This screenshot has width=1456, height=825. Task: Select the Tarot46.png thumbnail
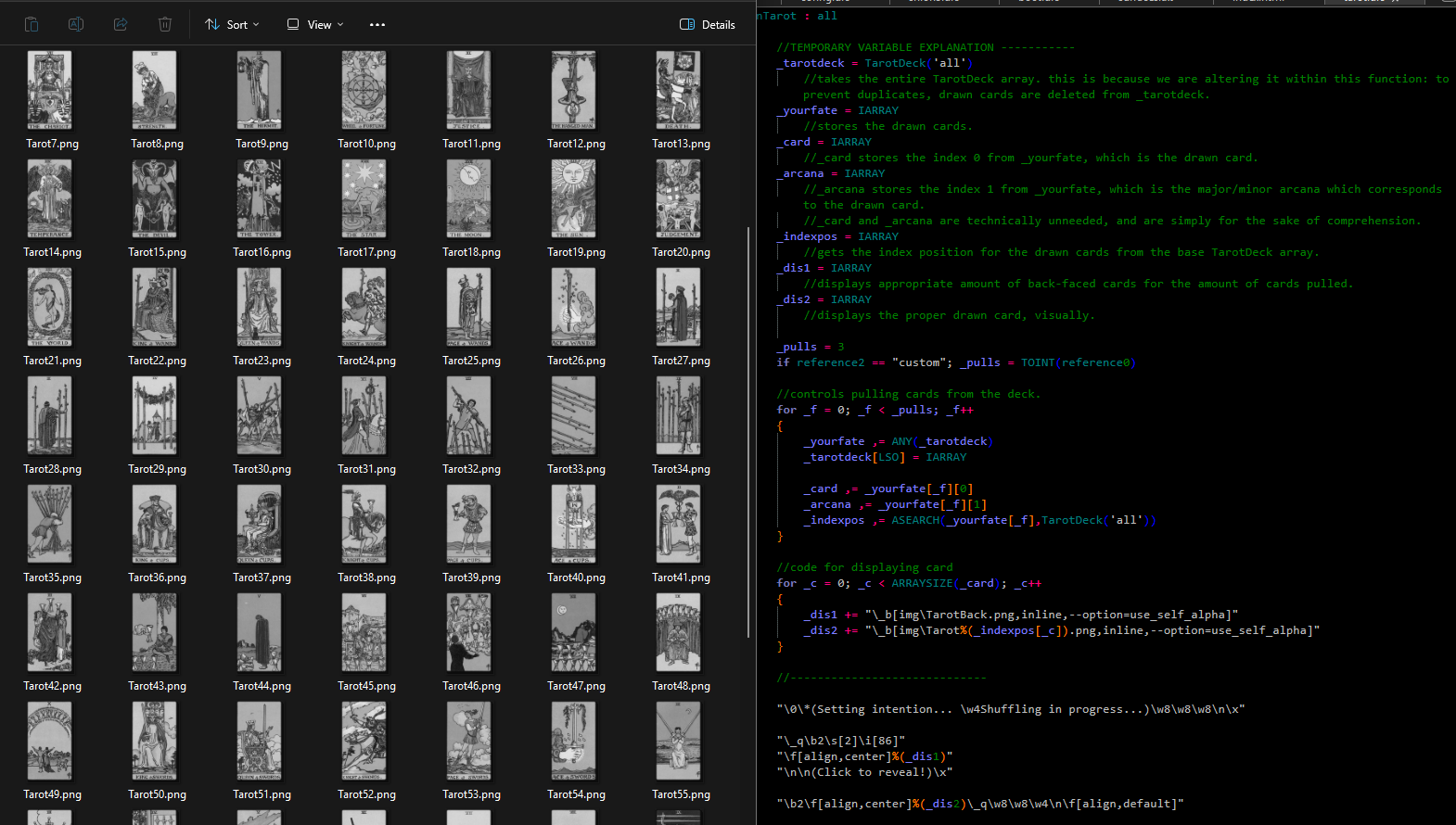click(469, 632)
